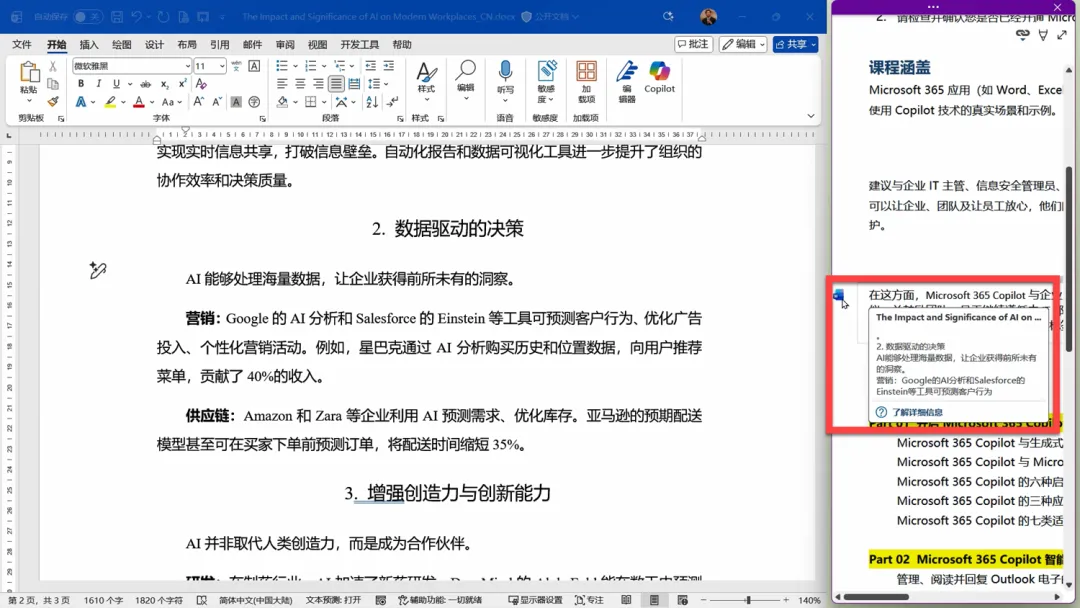Apply the yellow text highlight color

(110, 102)
